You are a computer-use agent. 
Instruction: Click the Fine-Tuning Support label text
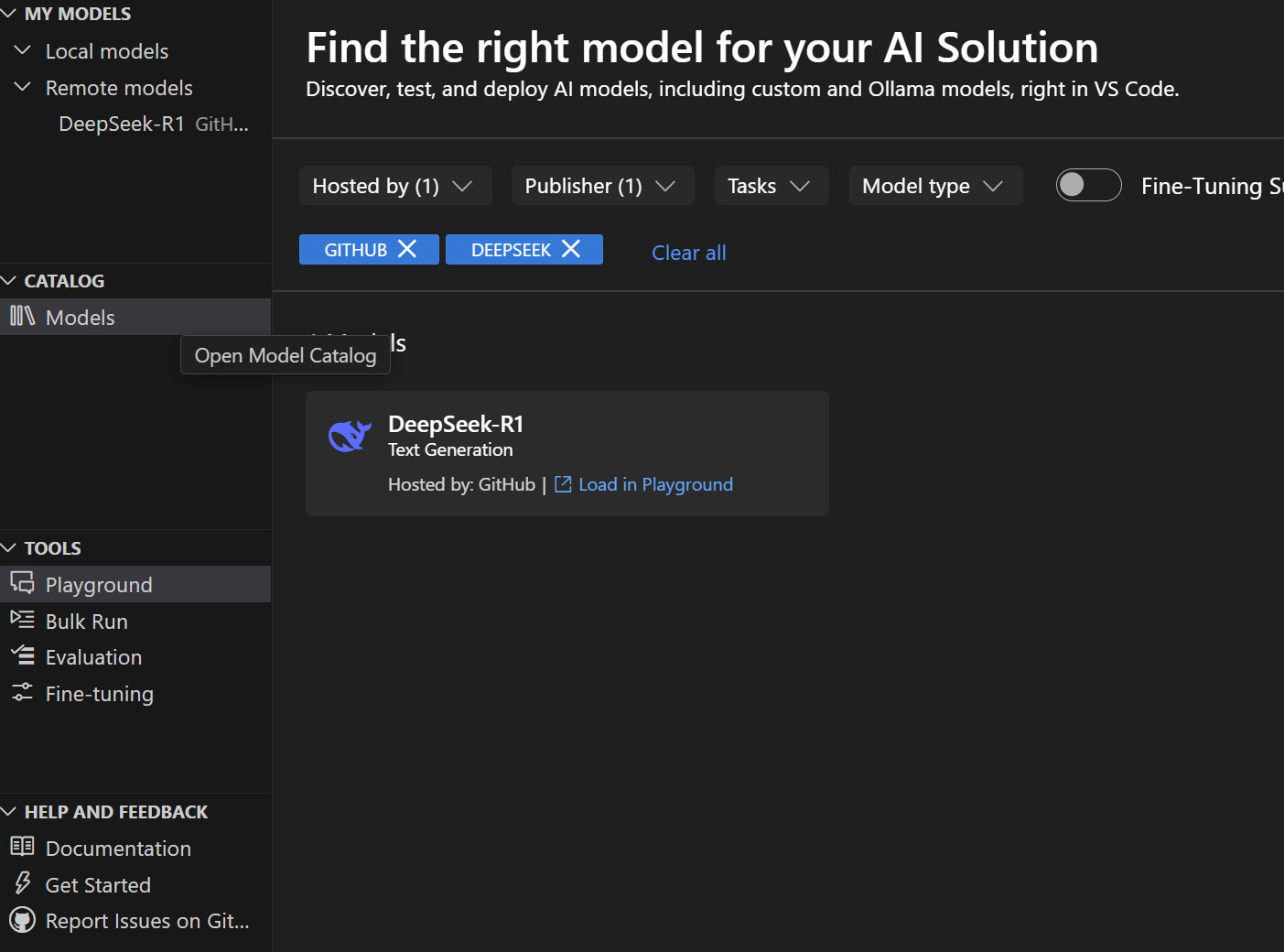pos(1212,186)
